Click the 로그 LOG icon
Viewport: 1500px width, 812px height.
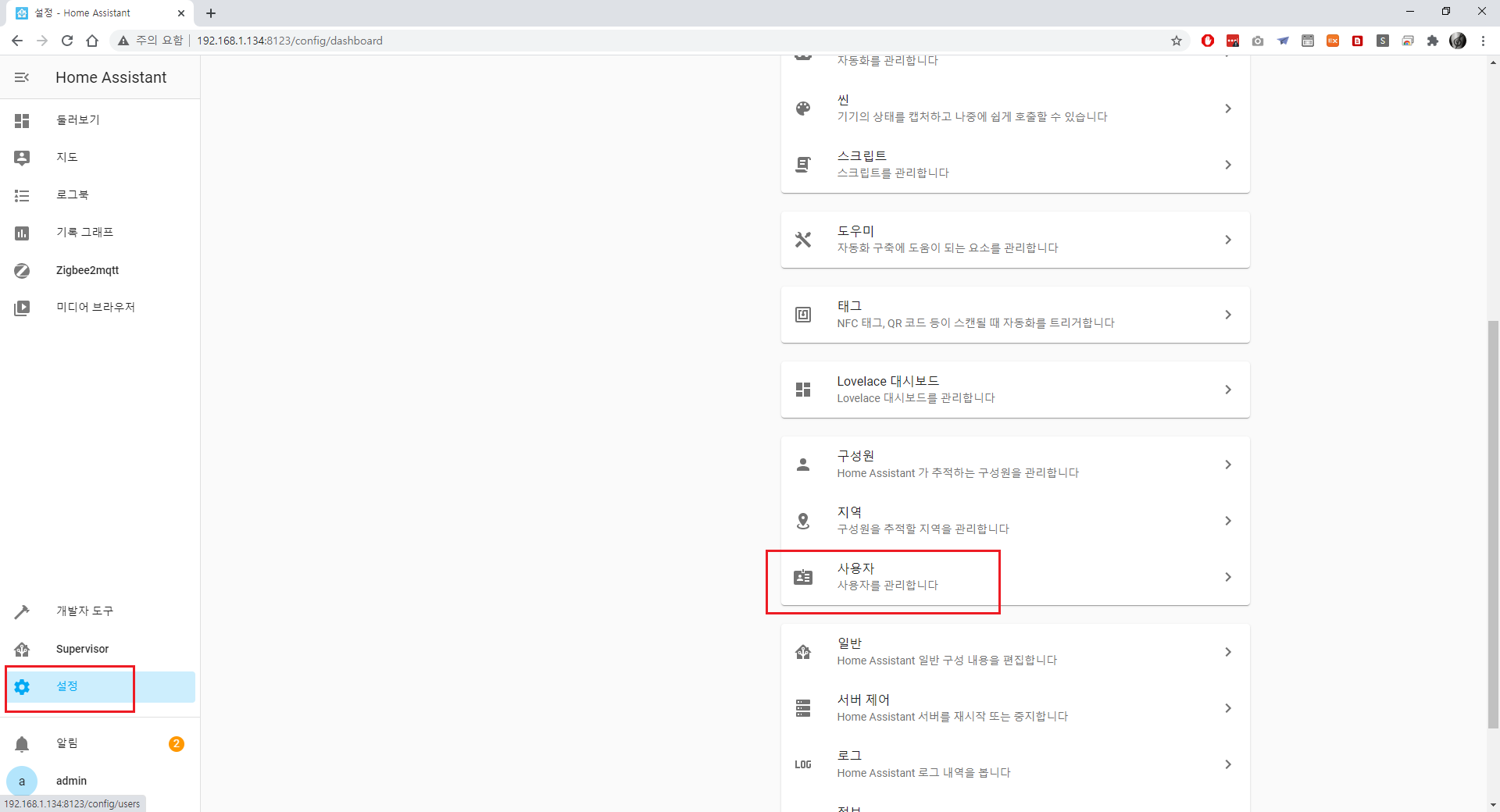click(x=803, y=764)
